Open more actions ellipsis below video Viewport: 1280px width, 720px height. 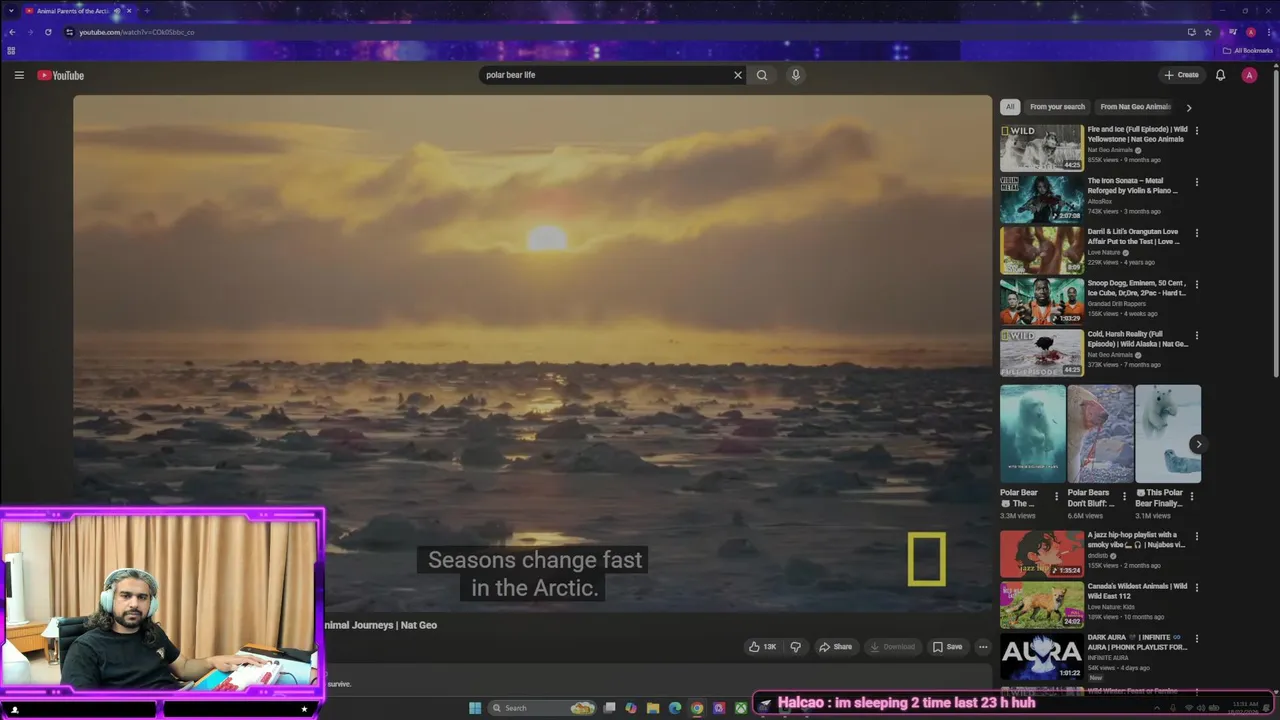coord(983,647)
